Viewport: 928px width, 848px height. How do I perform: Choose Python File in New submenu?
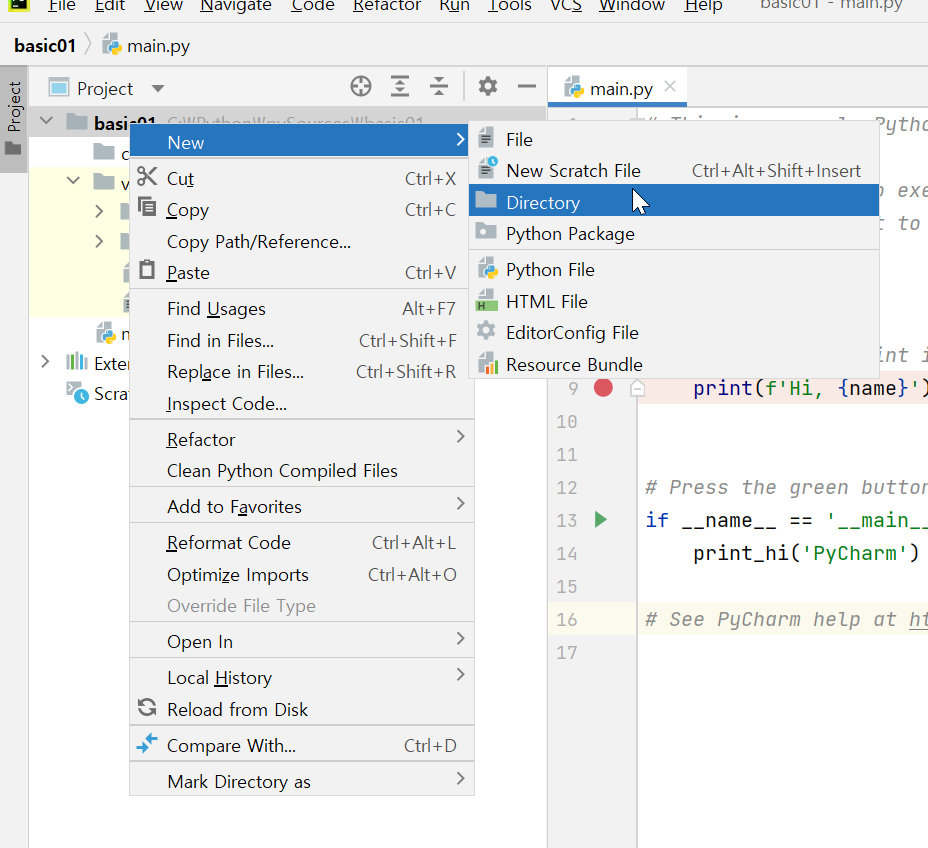click(674, 269)
